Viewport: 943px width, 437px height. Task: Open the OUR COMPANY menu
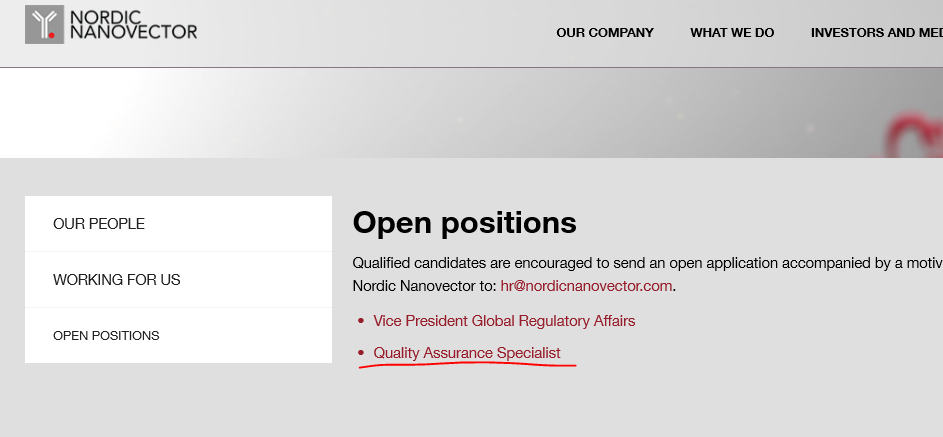click(x=605, y=33)
